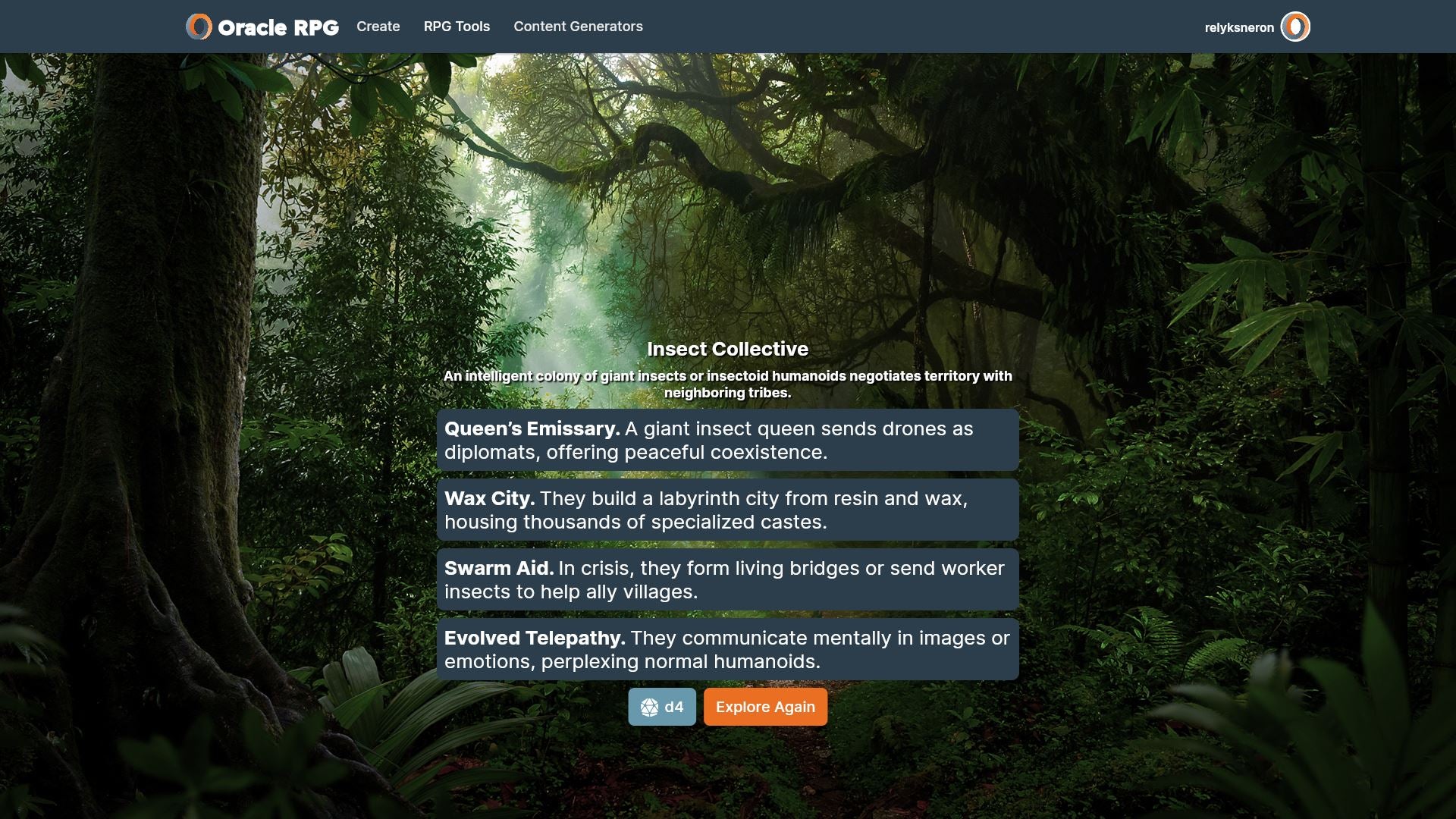Roll using the d4 label
Image resolution: width=1456 pixels, height=819 pixels.
pos(674,708)
